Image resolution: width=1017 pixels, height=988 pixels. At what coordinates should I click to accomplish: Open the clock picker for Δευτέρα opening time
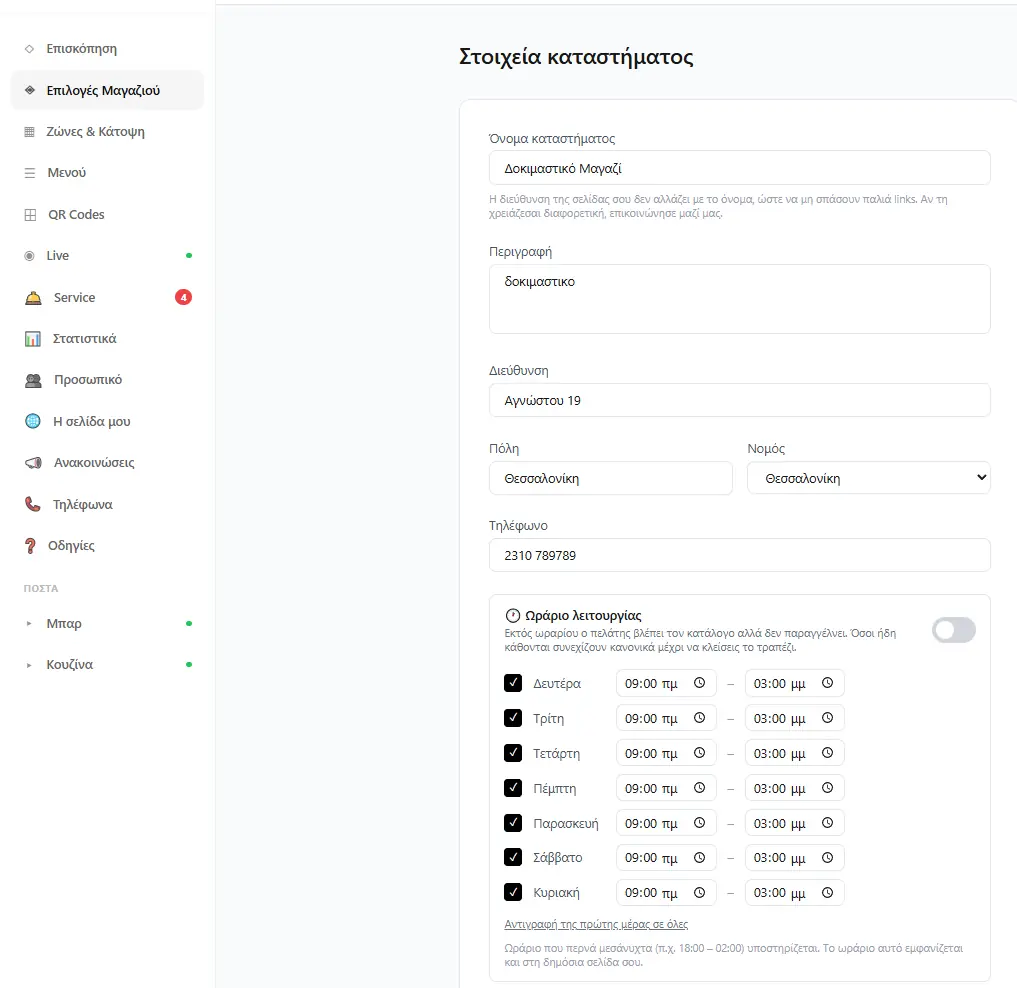pos(699,682)
